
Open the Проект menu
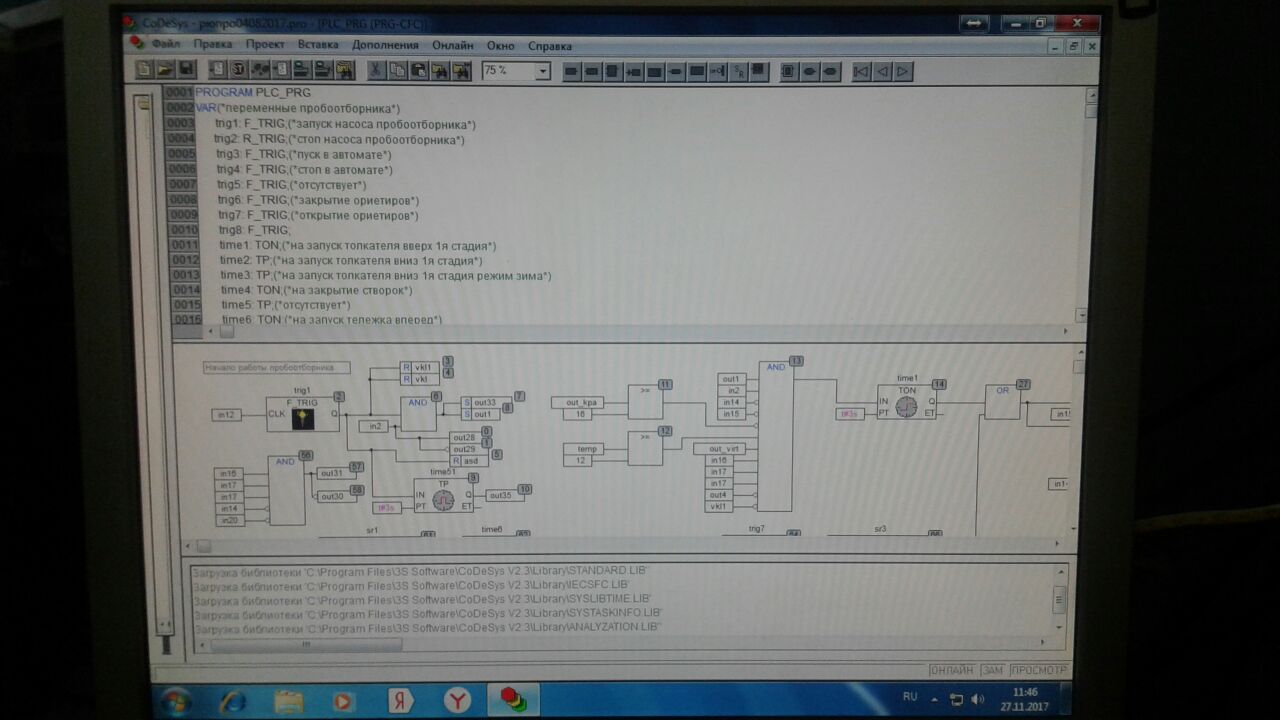tap(265, 45)
